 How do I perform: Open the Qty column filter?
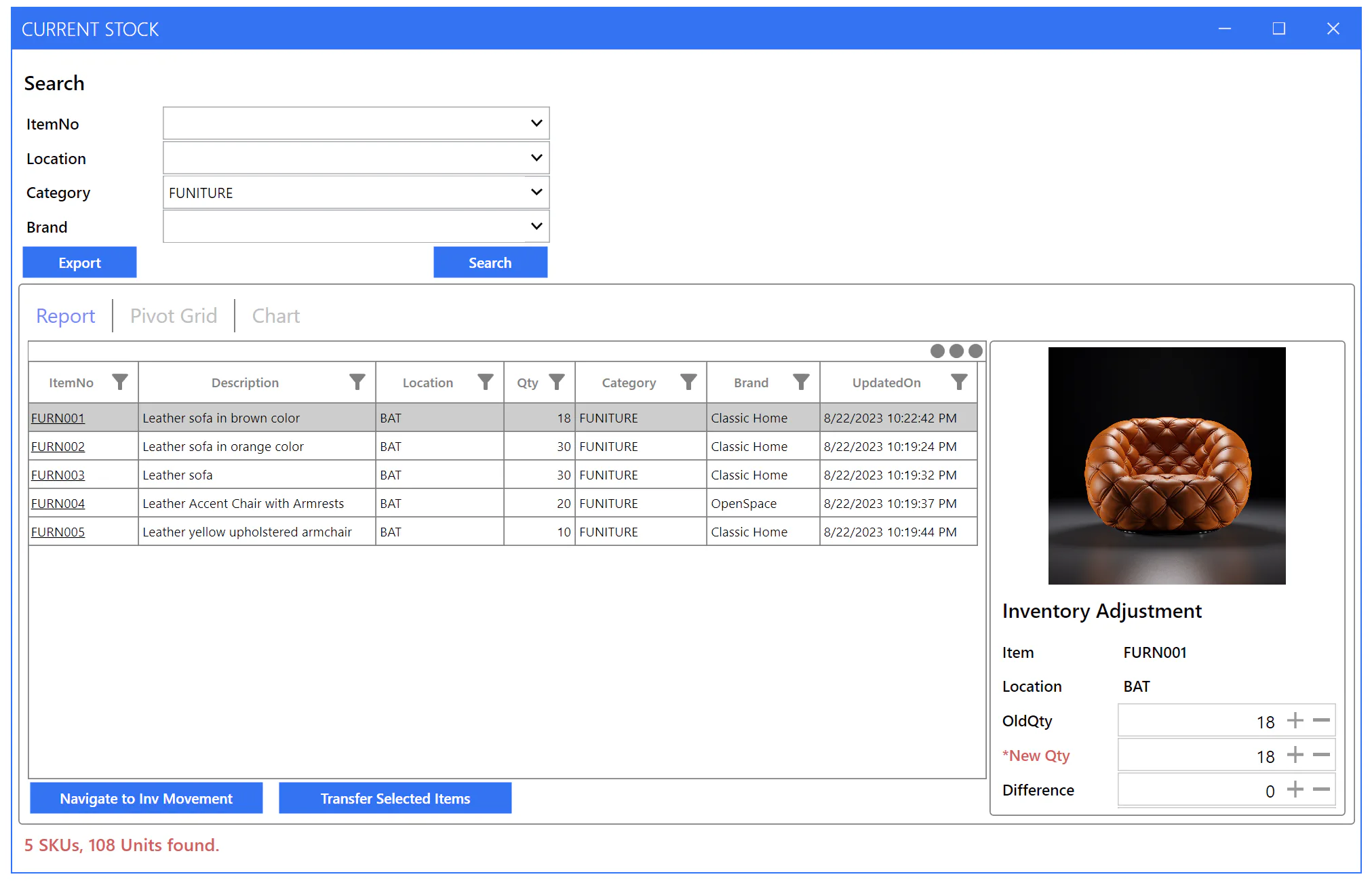(557, 382)
